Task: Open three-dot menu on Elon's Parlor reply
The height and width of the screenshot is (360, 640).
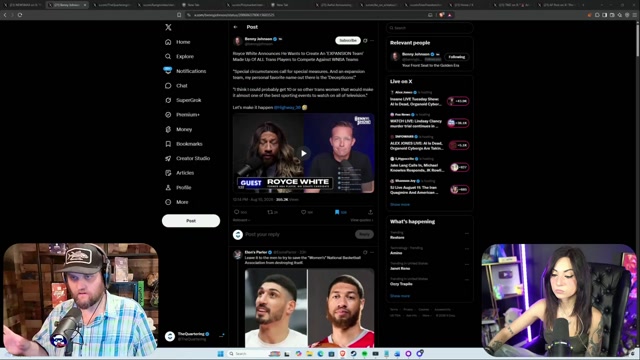Action: 372,252
